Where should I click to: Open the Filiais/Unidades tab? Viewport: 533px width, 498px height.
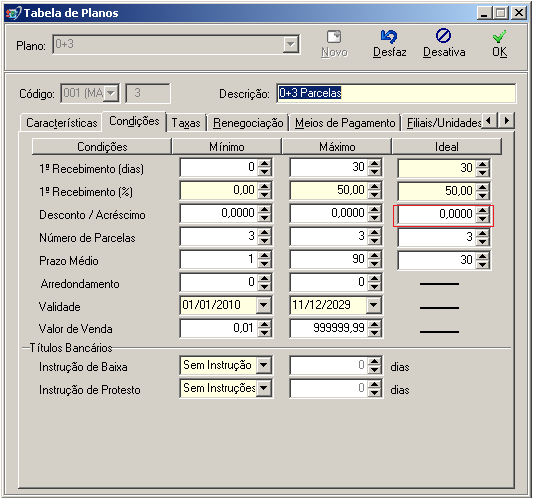(x=444, y=123)
